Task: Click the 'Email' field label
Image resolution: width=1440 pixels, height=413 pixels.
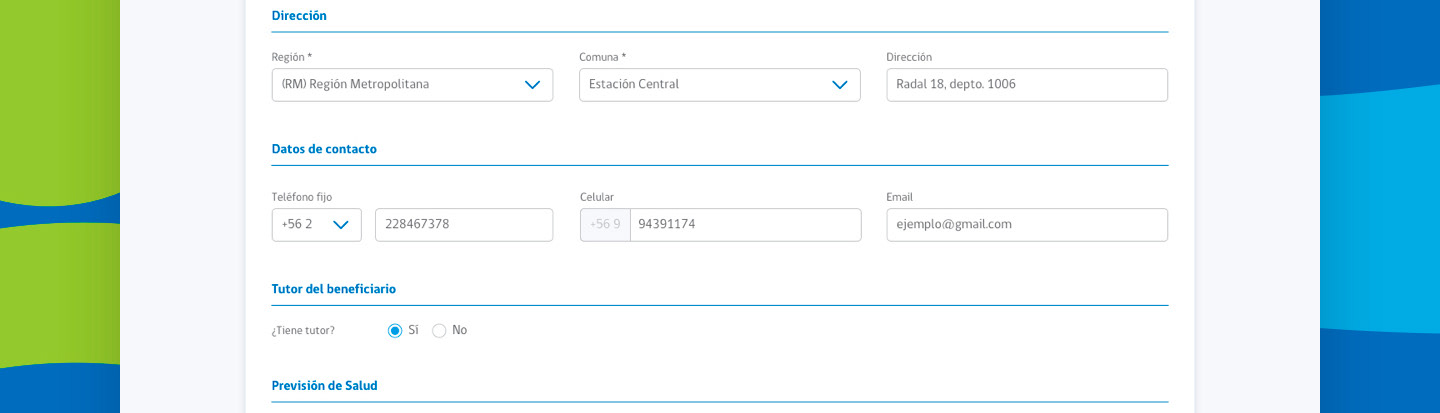Action: point(899,197)
